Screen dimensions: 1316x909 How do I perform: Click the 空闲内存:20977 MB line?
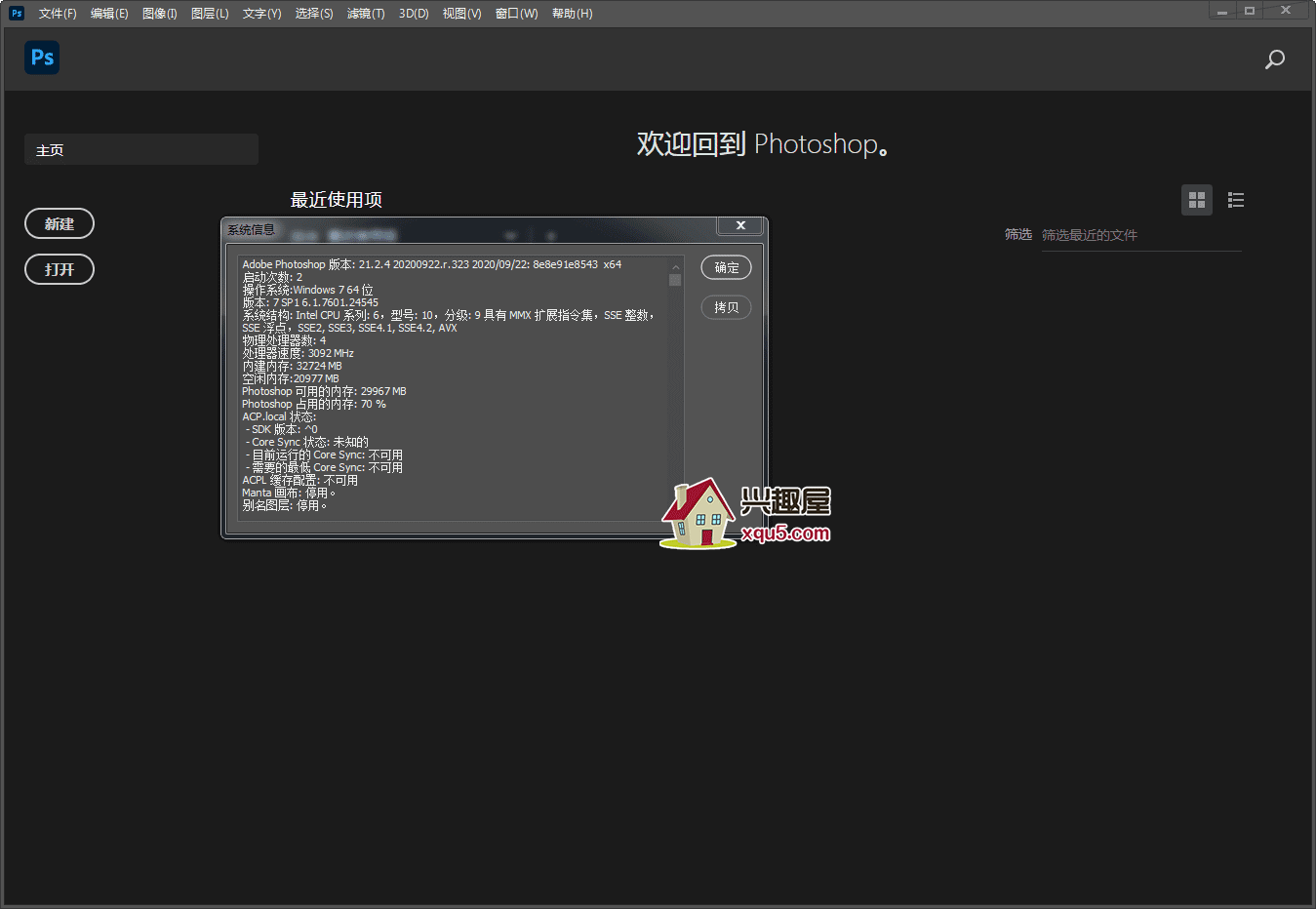point(291,378)
